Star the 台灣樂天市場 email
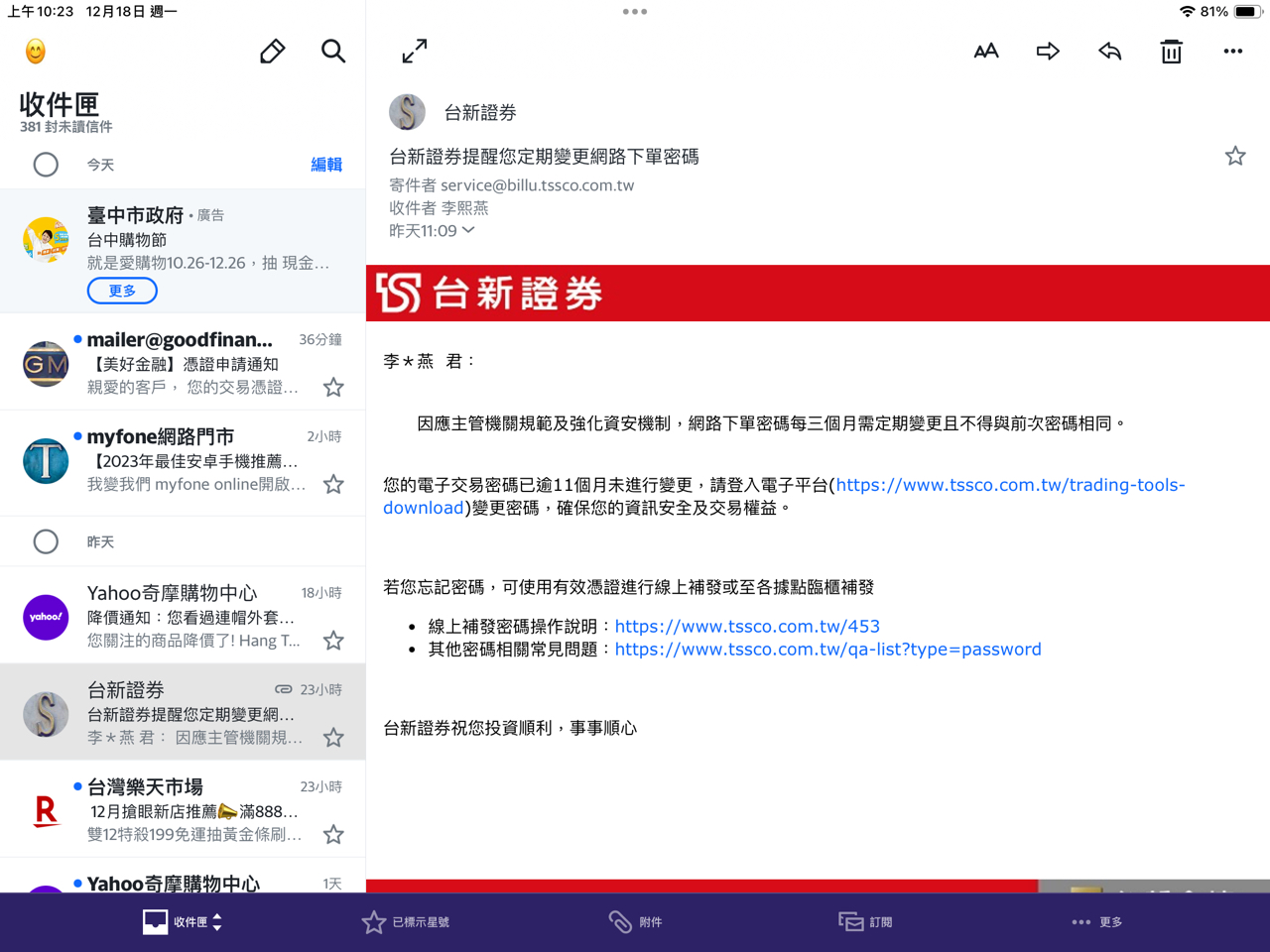The height and width of the screenshot is (952, 1270). pyautogui.click(x=333, y=835)
